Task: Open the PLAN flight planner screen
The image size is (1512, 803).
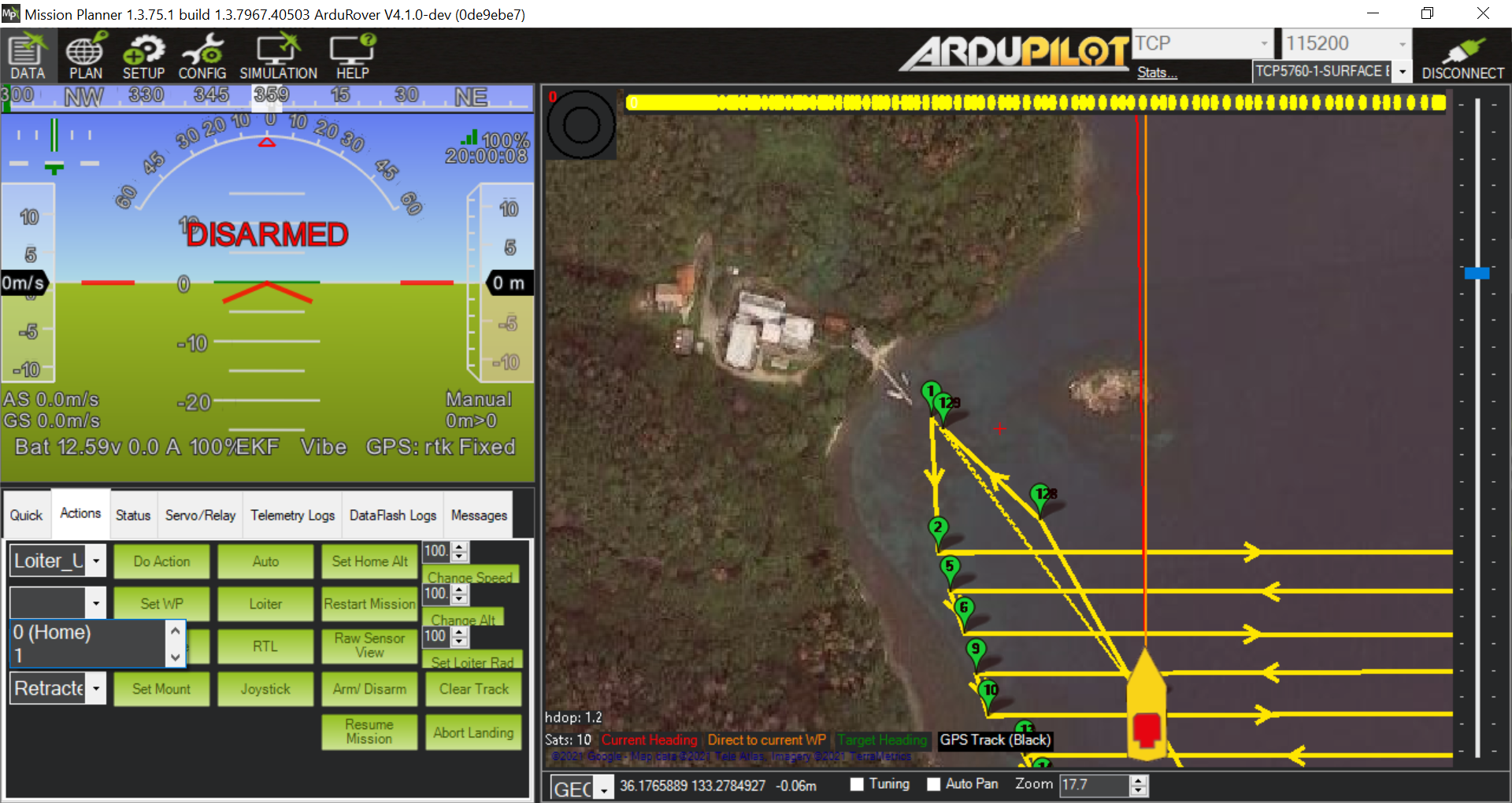Action: (x=85, y=56)
